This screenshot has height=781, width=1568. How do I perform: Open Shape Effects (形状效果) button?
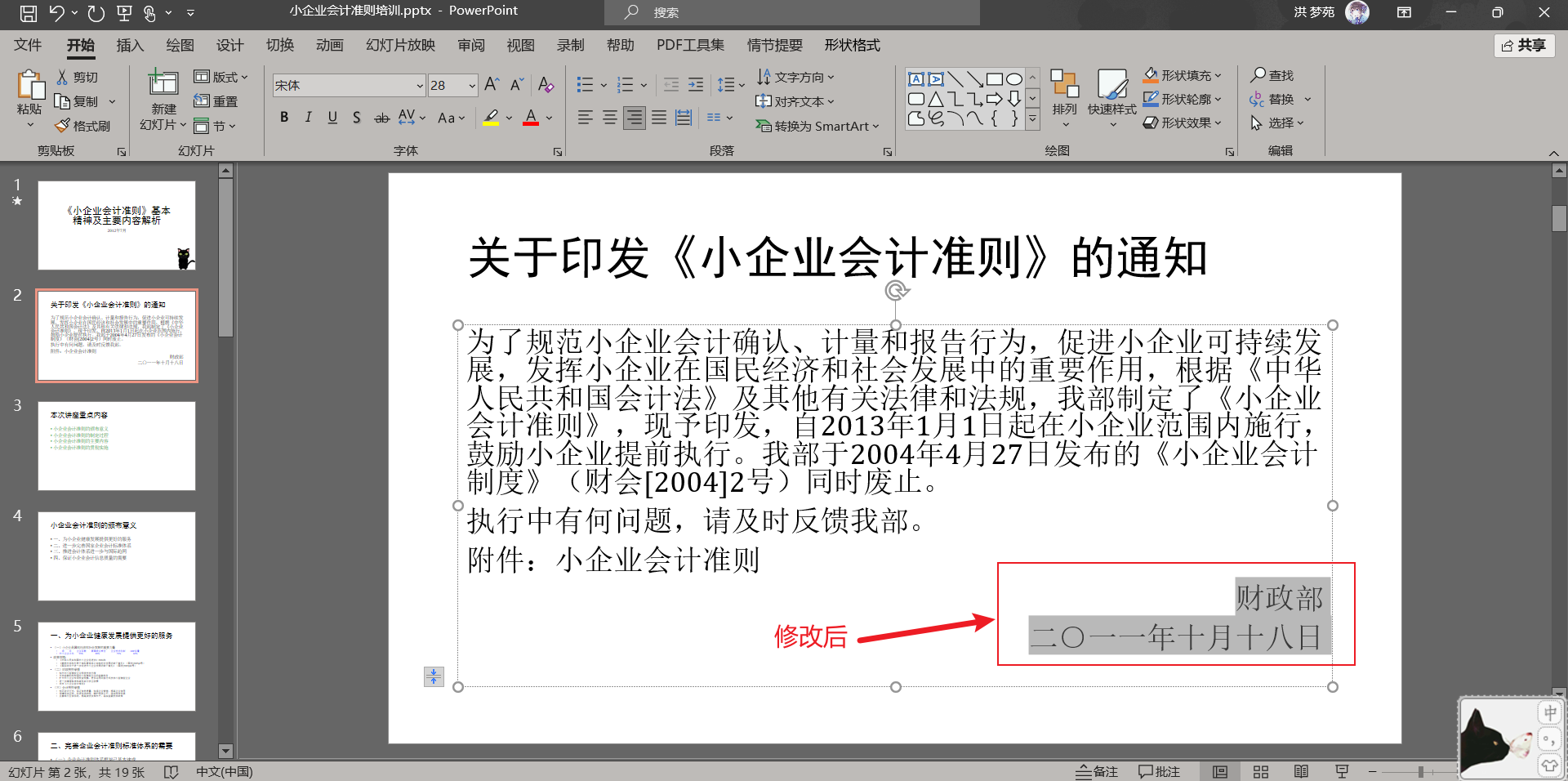1183,123
